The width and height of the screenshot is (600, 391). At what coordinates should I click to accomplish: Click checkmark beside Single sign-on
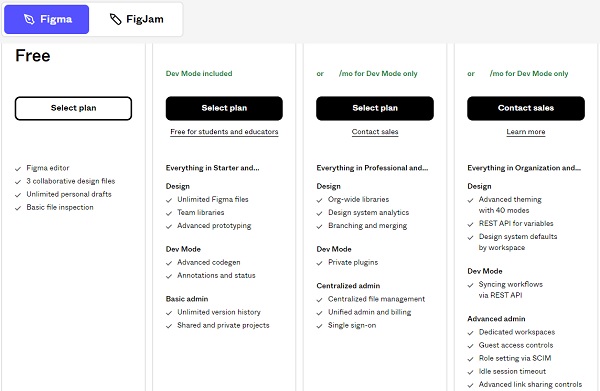tap(320, 326)
